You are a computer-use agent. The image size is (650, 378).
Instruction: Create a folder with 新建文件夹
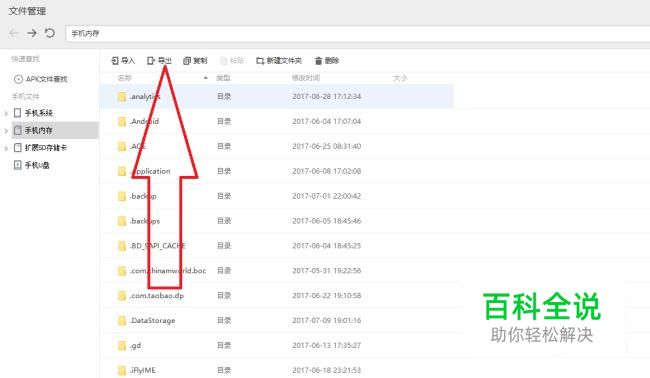click(x=279, y=61)
